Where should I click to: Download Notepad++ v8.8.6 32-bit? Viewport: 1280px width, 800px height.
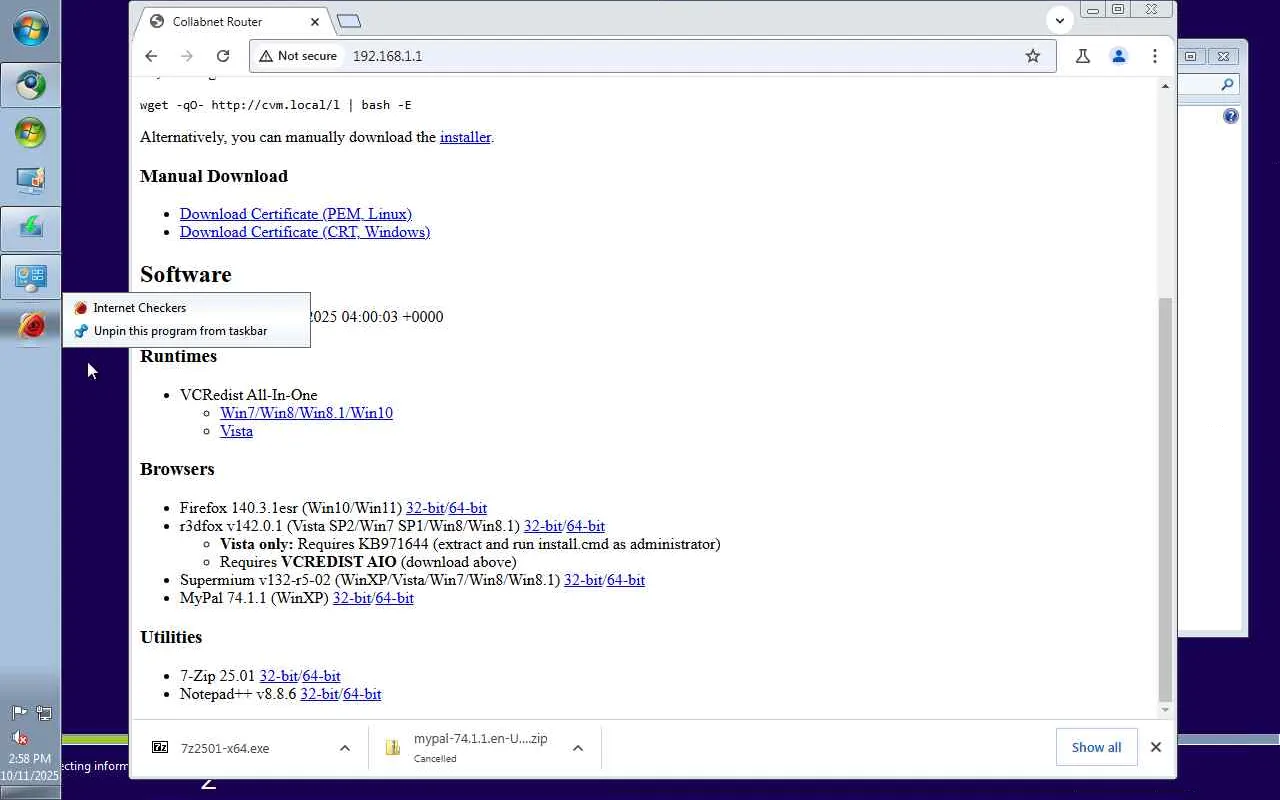click(x=320, y=694)
